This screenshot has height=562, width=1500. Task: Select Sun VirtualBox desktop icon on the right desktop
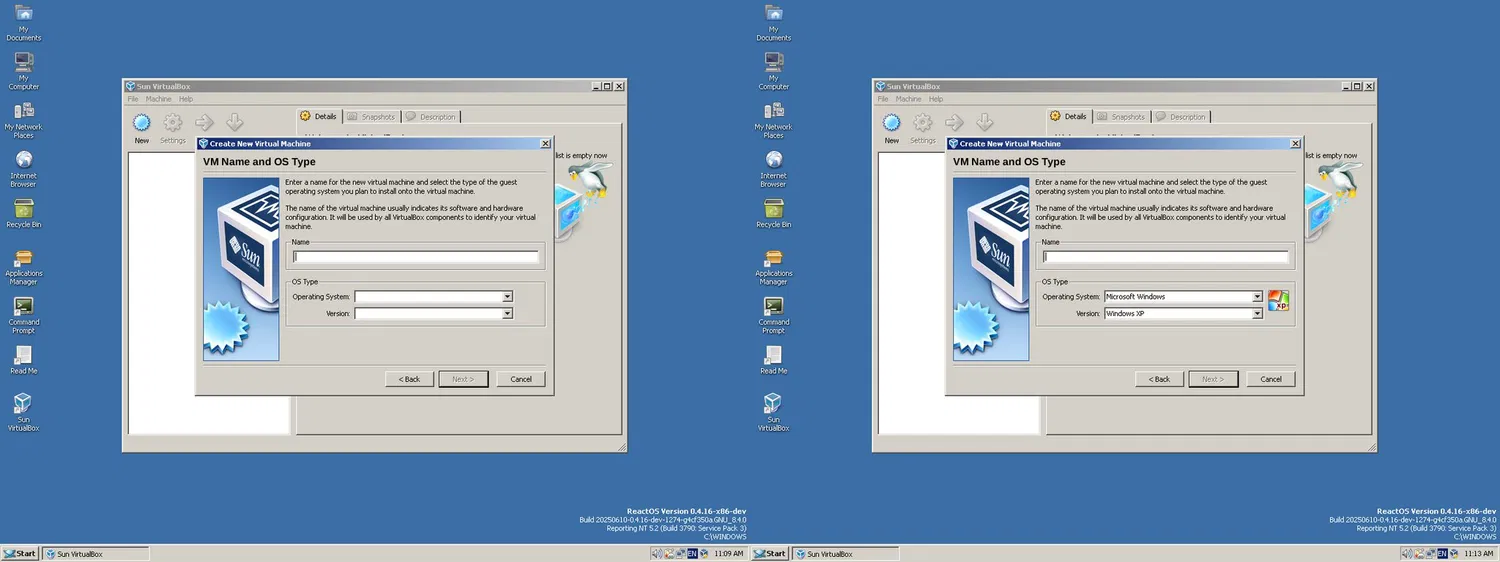[x=773, y=412]
